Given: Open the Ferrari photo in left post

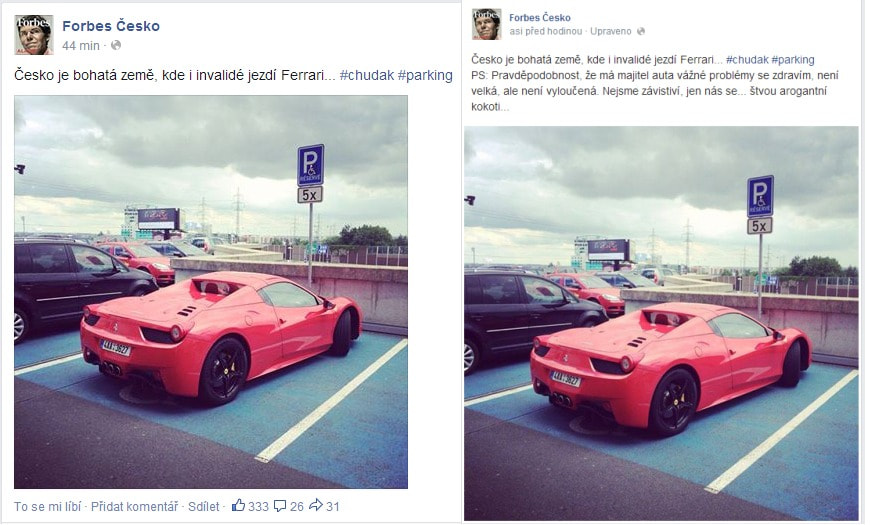Looking at the screenshot, I should pyautogui.click(x=211, y=292).
